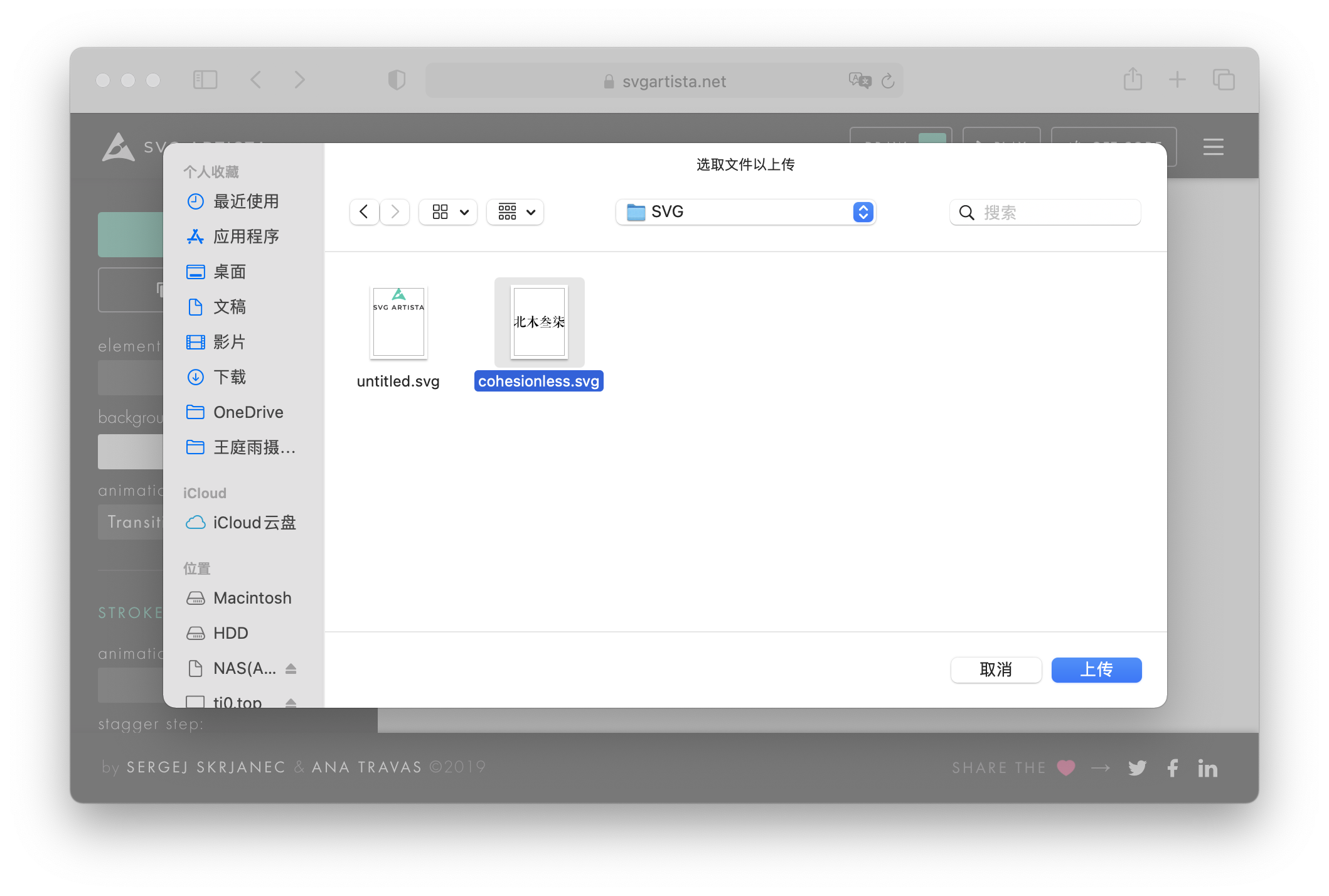Click the file dialog back arrow
Image resolution: width=1329 pixels, height=896 pixels.
(364, 212)
